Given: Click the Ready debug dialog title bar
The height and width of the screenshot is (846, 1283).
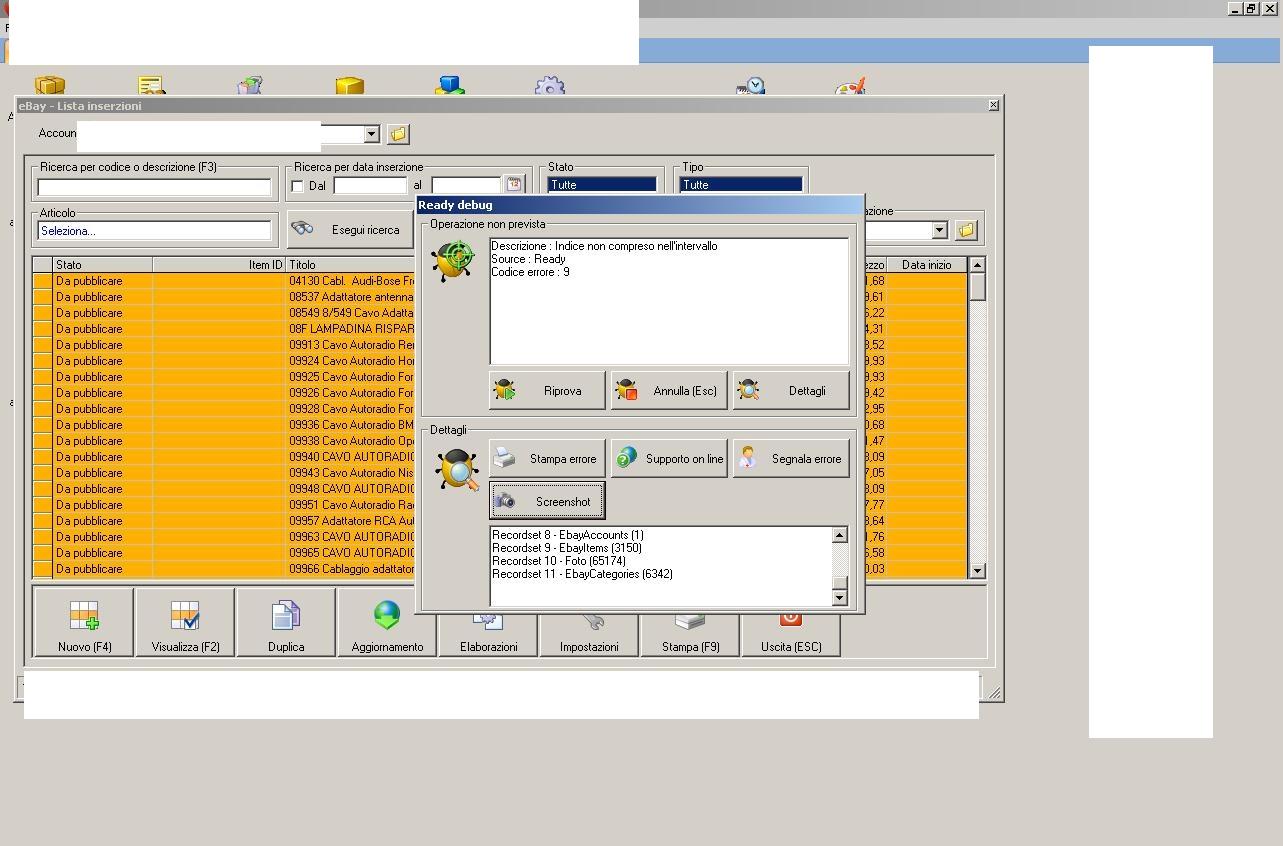Looking at the screenshot, I should point(640,205).
